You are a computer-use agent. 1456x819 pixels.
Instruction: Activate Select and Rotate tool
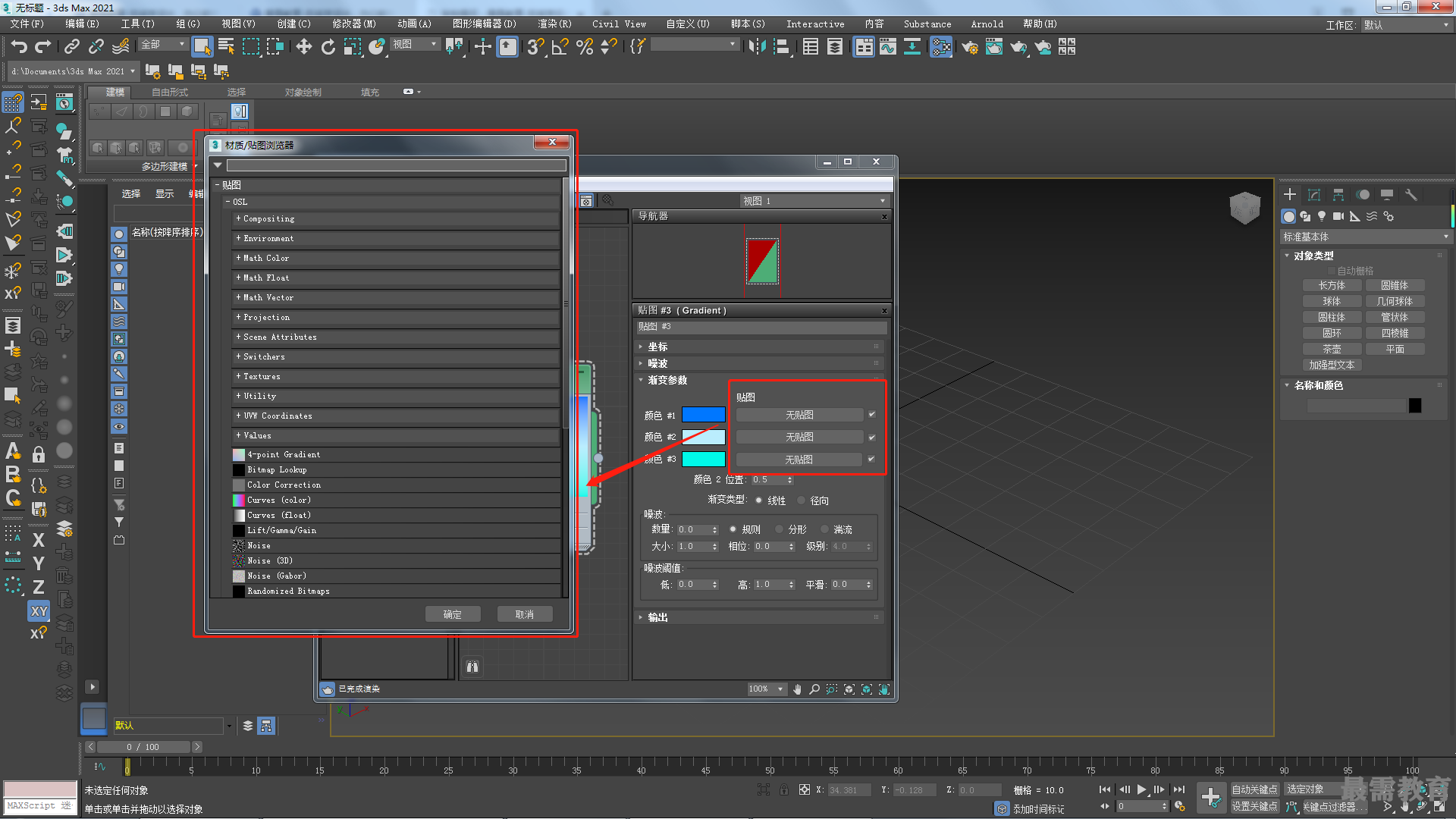point(328,47)
